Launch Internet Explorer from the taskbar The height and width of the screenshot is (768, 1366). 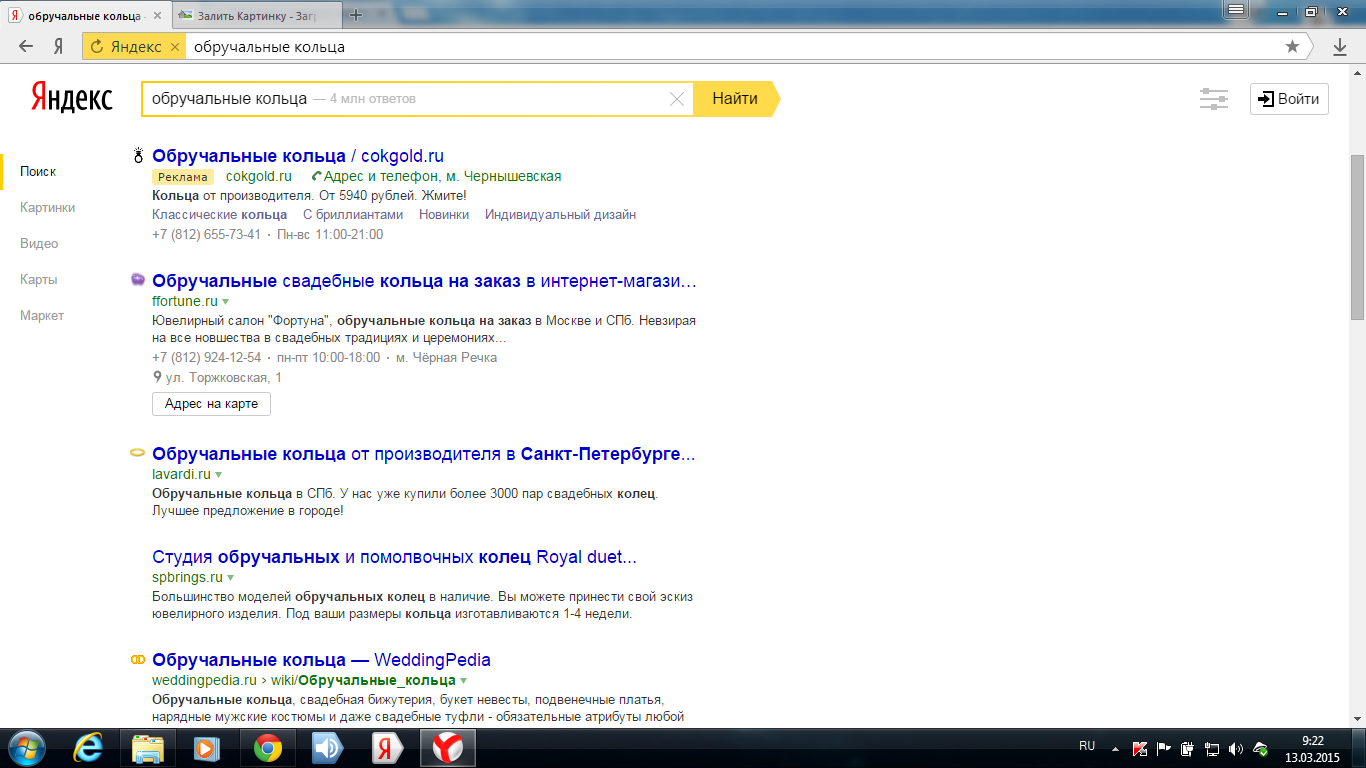point(90,748)
